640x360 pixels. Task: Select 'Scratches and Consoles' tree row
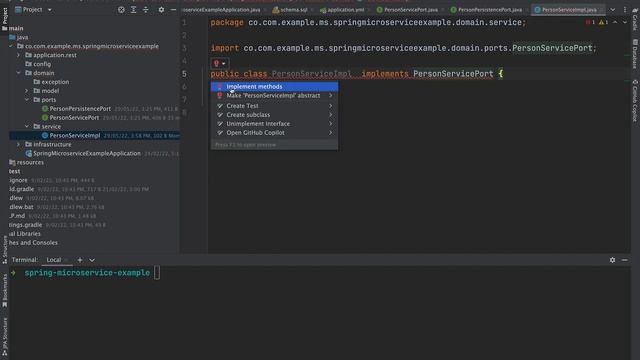33,243
